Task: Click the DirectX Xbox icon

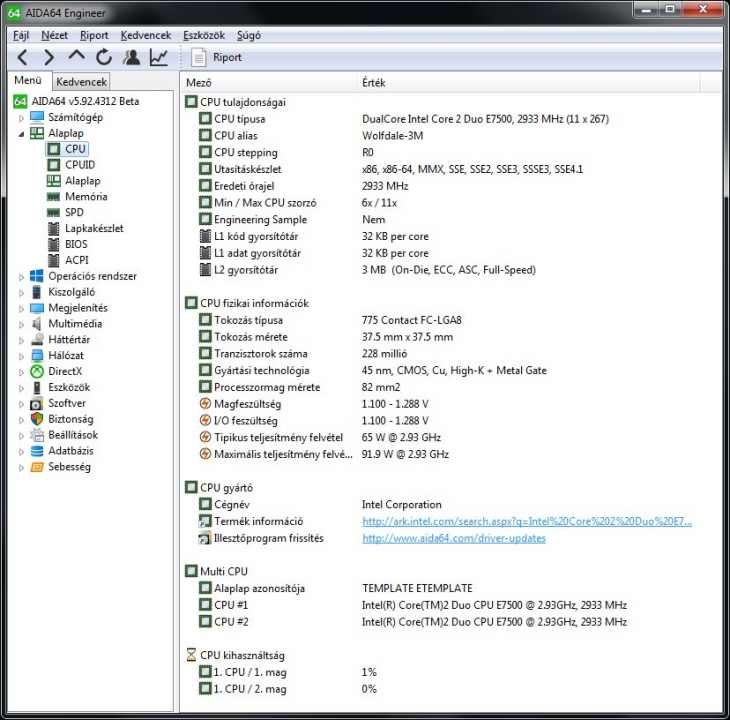Action: (x=37, y=371)
